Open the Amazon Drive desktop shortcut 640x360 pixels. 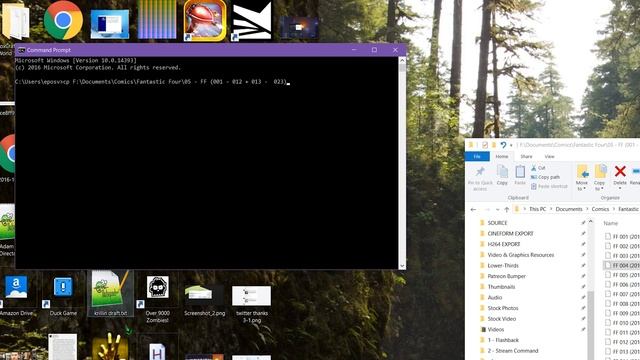coord(16,295)
